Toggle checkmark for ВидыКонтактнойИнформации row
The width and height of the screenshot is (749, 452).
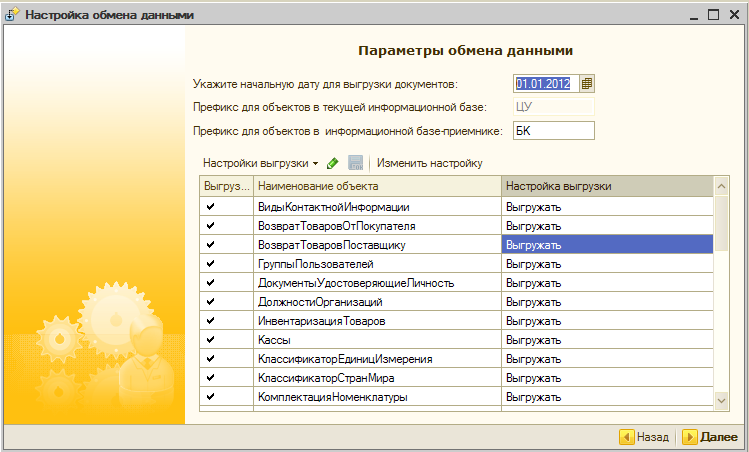211,207
